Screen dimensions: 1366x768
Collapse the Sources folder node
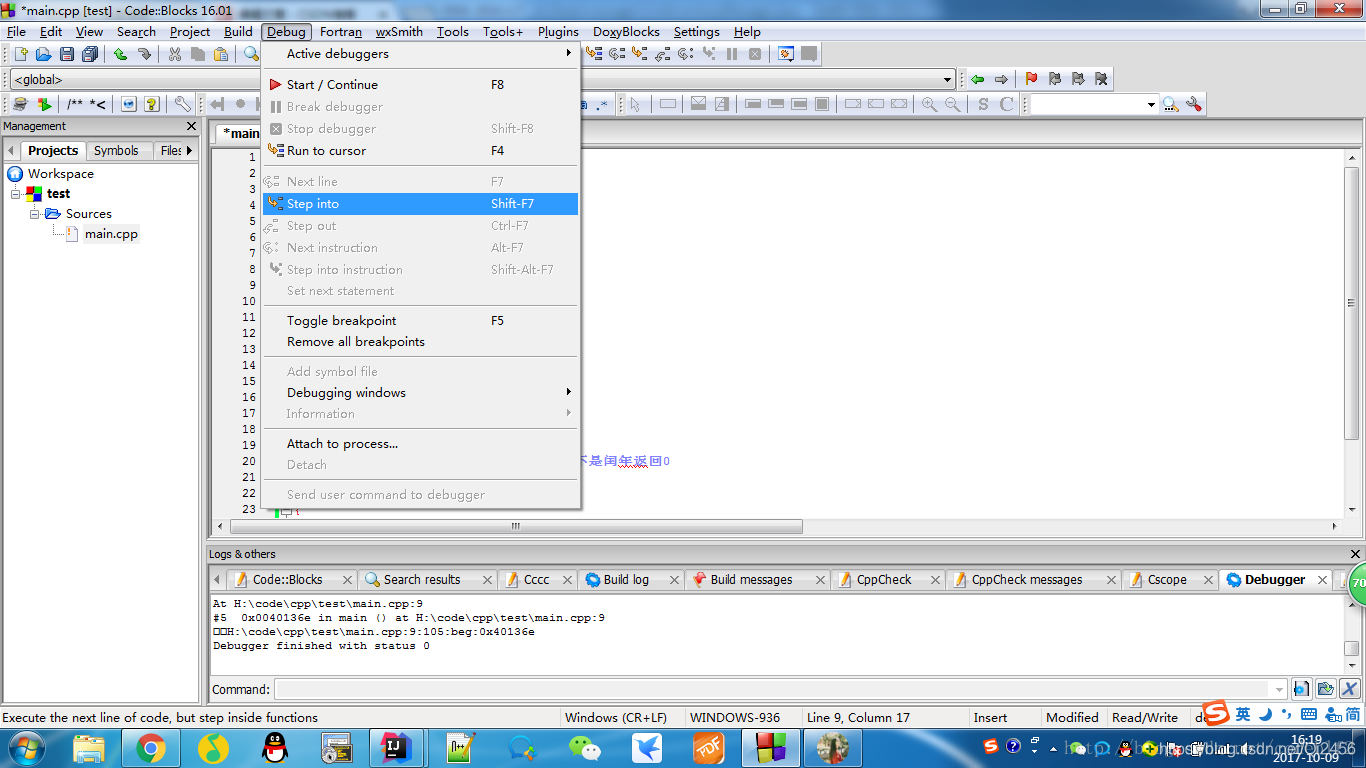coord(35,214)
